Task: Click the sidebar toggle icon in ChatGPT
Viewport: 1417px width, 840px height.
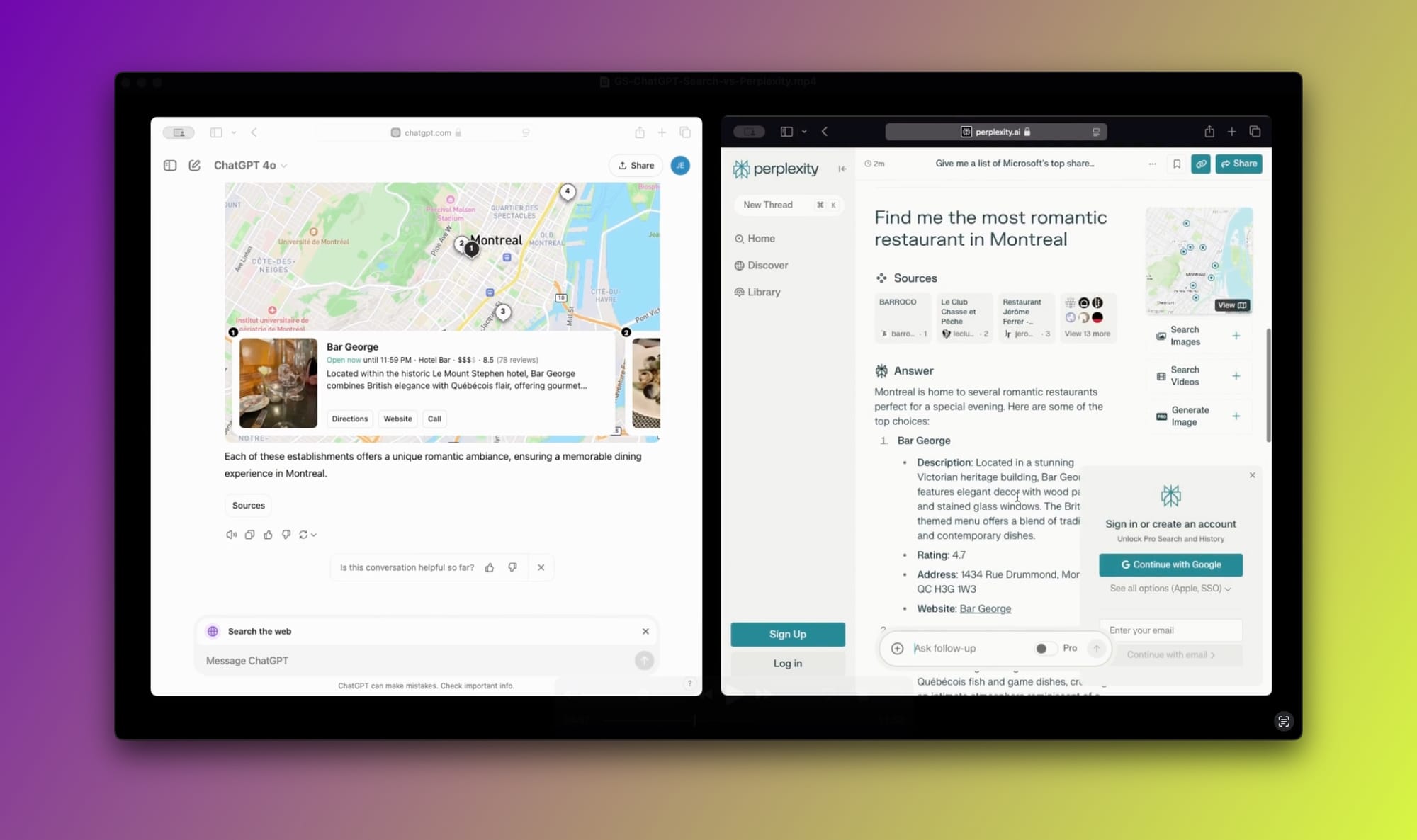Action: click(x=169, y=165)
